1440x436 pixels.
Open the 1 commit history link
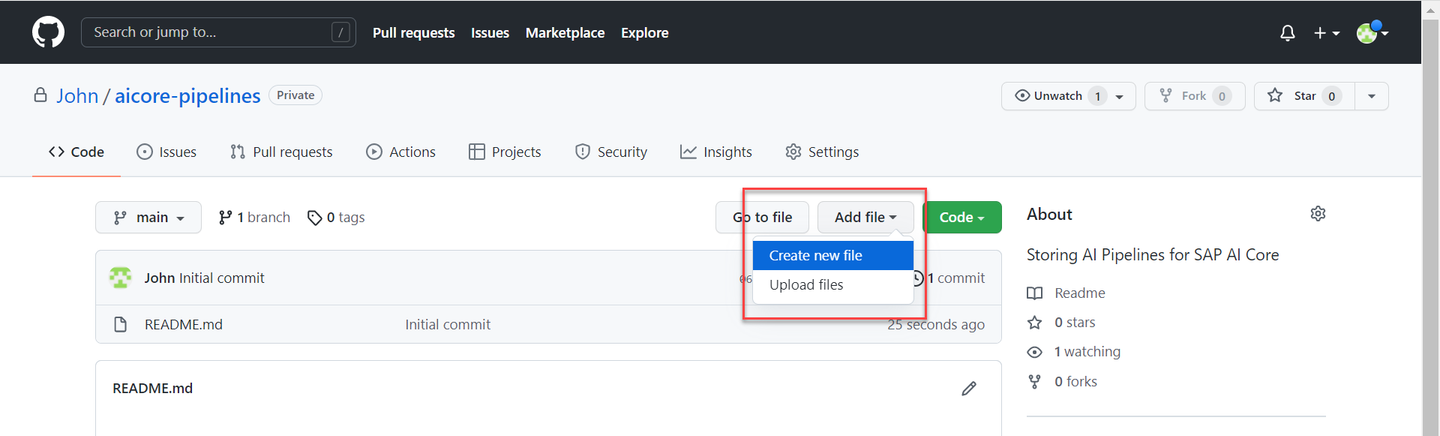point(948,278)
